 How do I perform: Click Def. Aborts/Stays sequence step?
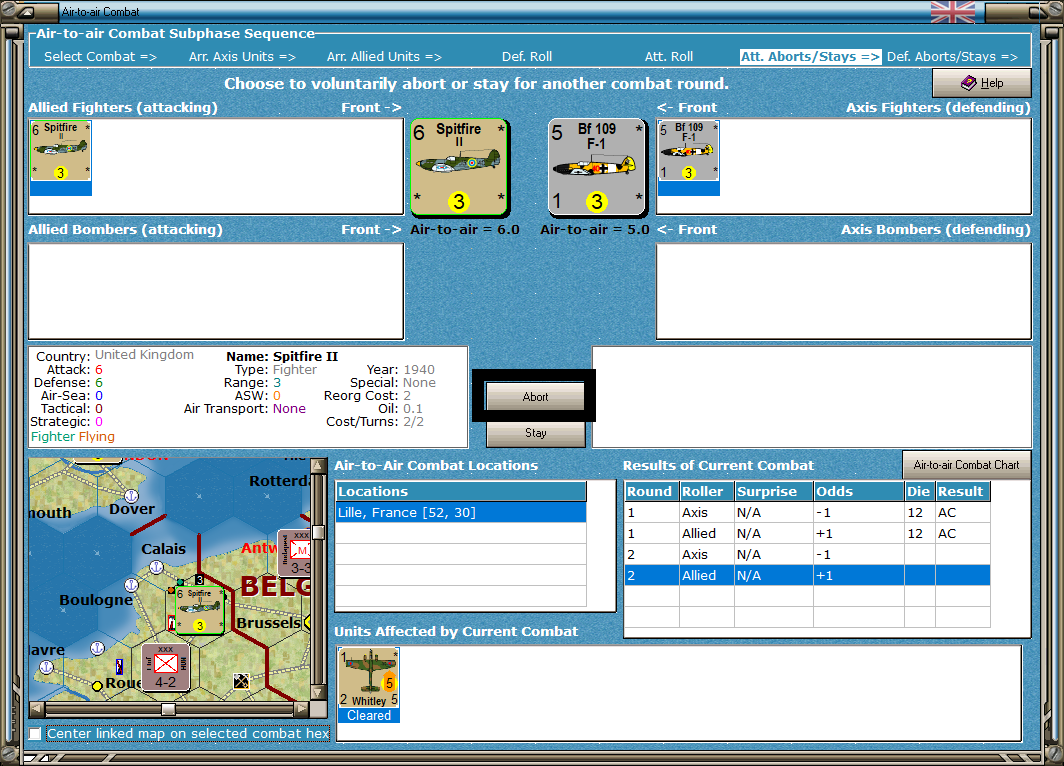point(952,57)
